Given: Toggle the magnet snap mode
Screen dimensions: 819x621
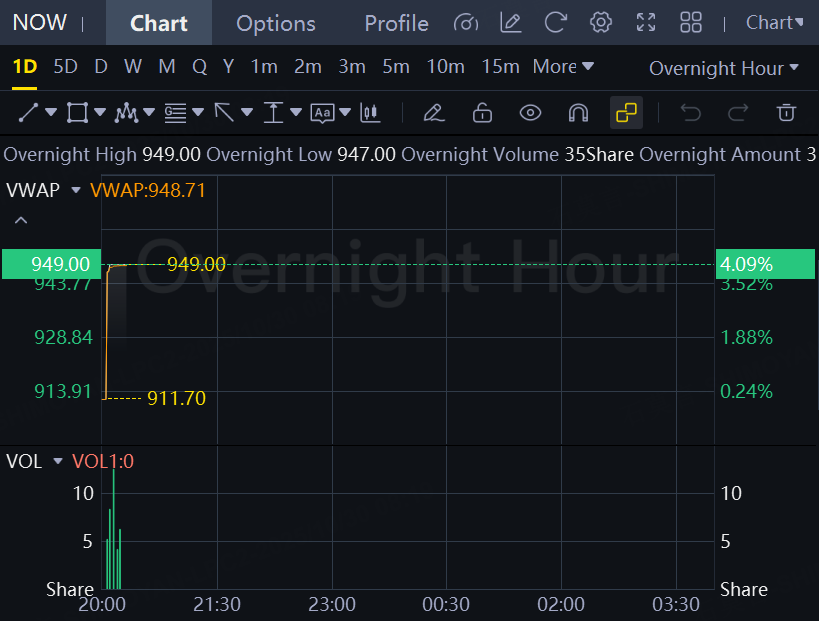Looking at the screenshot, I should coord(578,113).
